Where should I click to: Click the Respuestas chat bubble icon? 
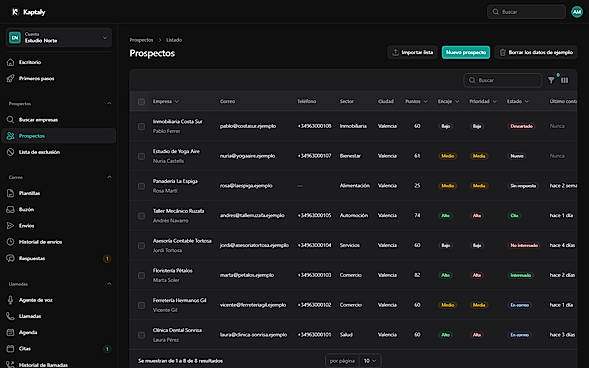pos(11,258)
